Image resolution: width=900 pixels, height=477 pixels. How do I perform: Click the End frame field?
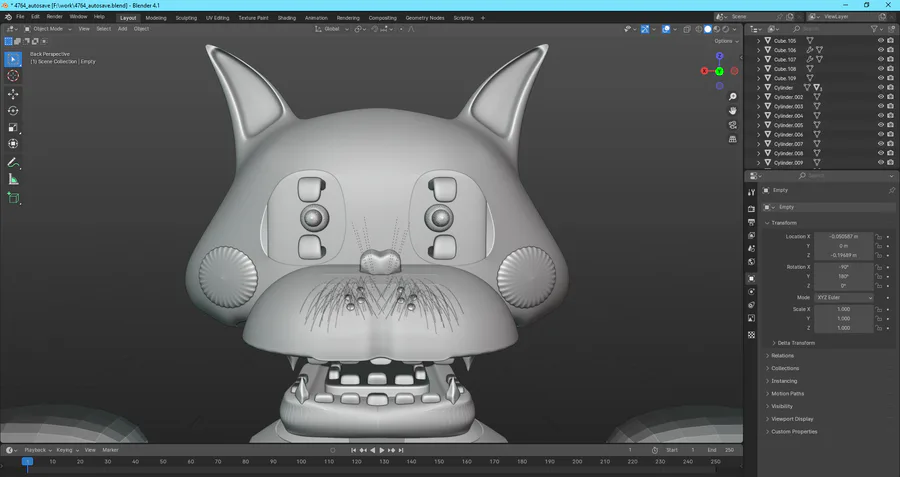coord(722,451)
